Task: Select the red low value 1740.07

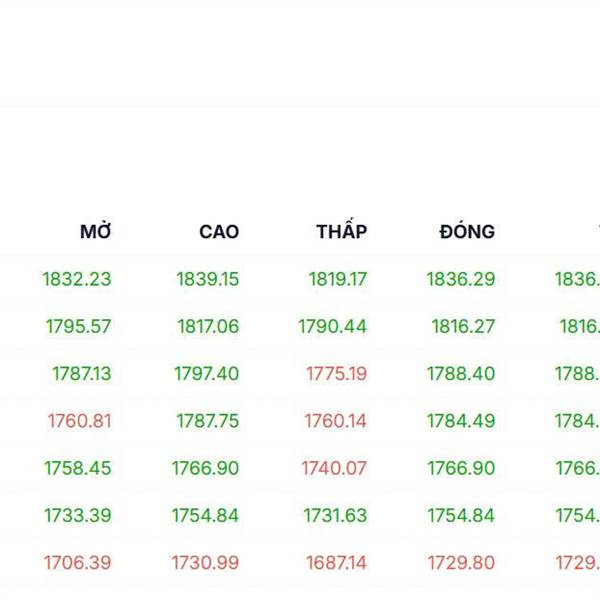Action: pos(334,468)
